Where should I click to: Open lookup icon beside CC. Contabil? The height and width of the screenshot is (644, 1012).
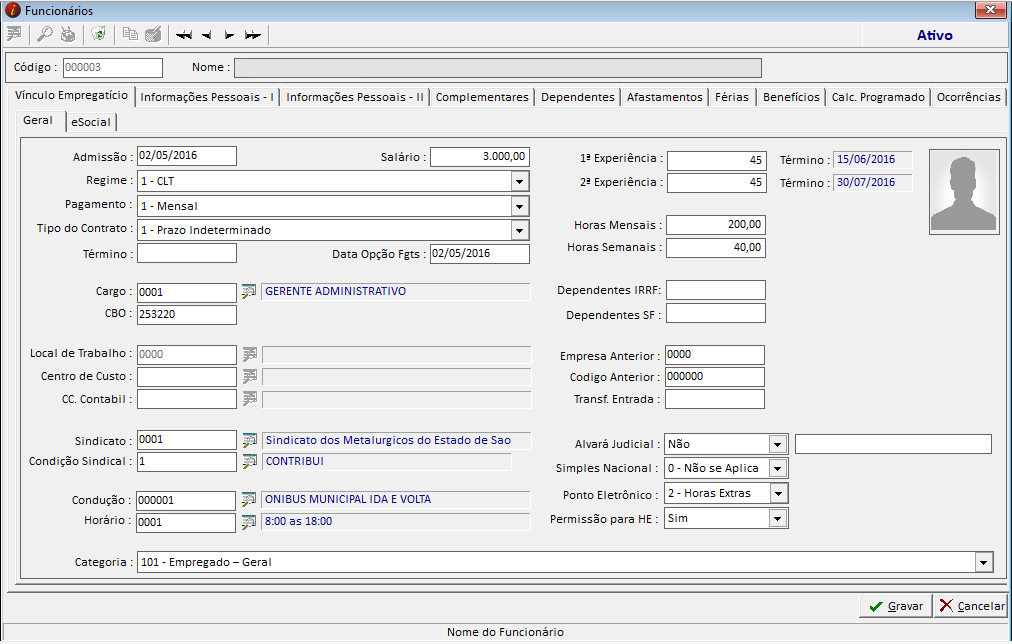250,399
